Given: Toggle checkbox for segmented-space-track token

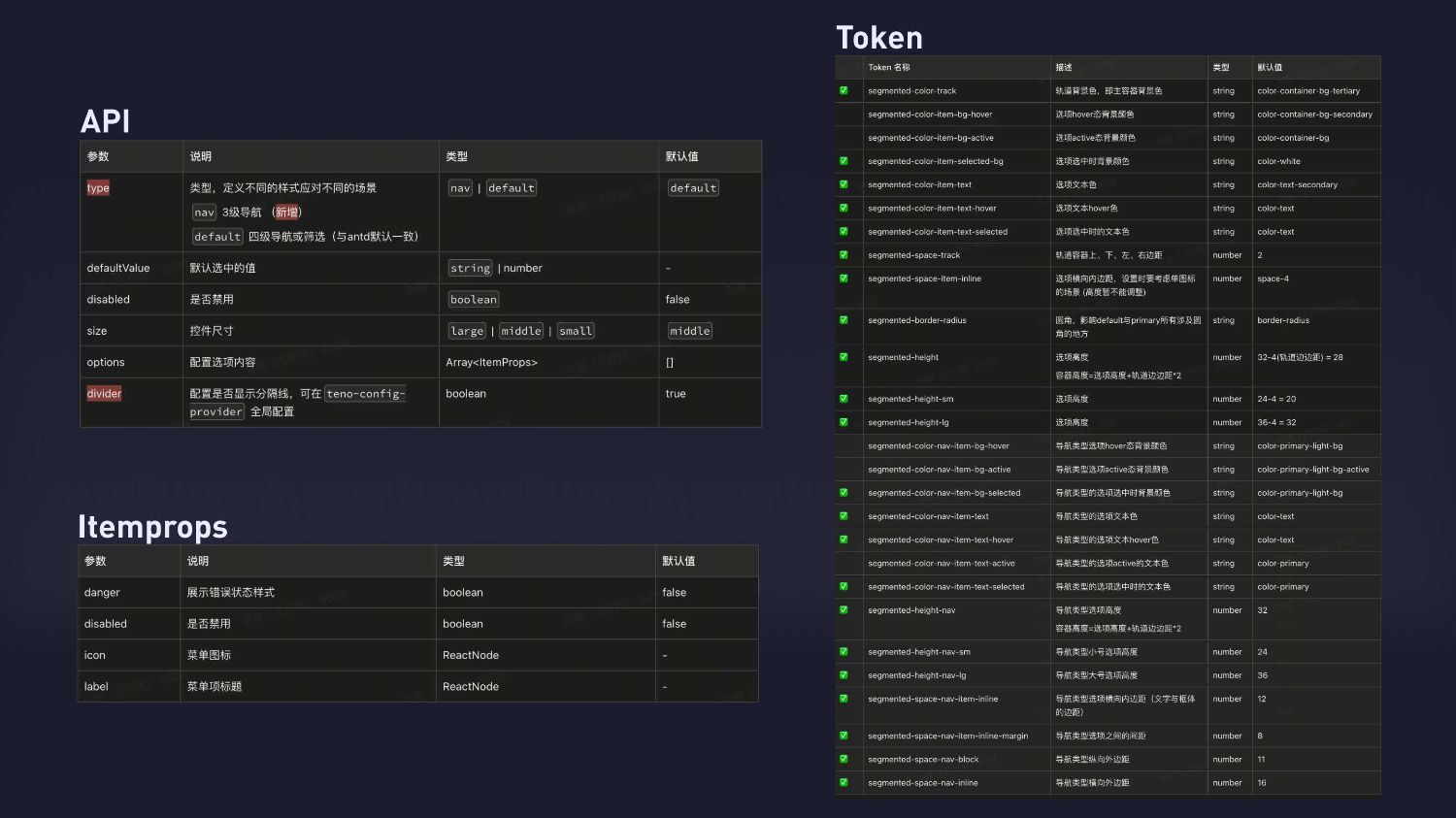Looking at the screenshot, I should 844,255.
